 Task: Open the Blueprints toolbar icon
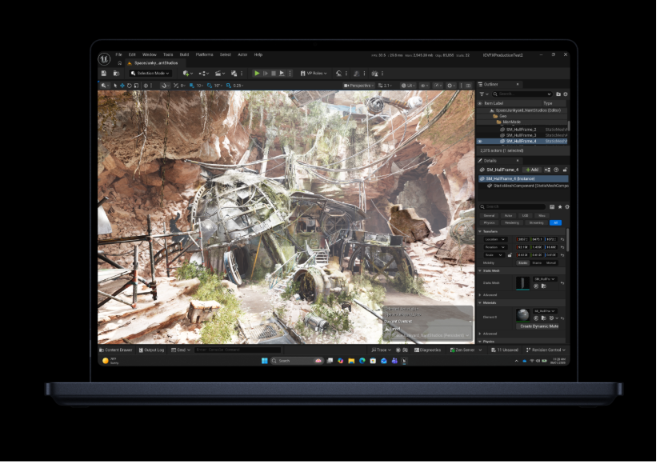204,73
